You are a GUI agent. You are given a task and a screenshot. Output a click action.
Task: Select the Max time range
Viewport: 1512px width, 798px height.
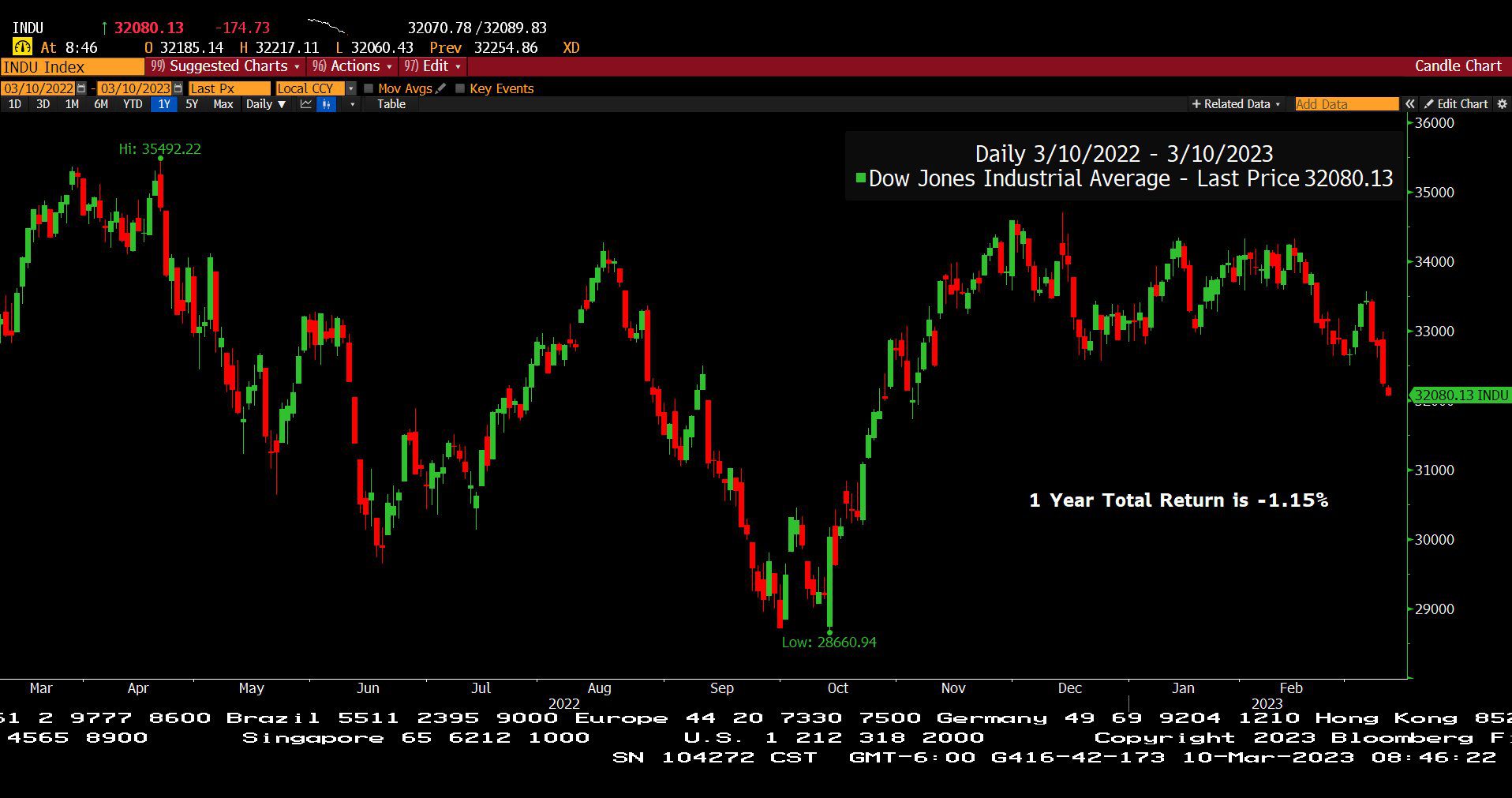223,104
